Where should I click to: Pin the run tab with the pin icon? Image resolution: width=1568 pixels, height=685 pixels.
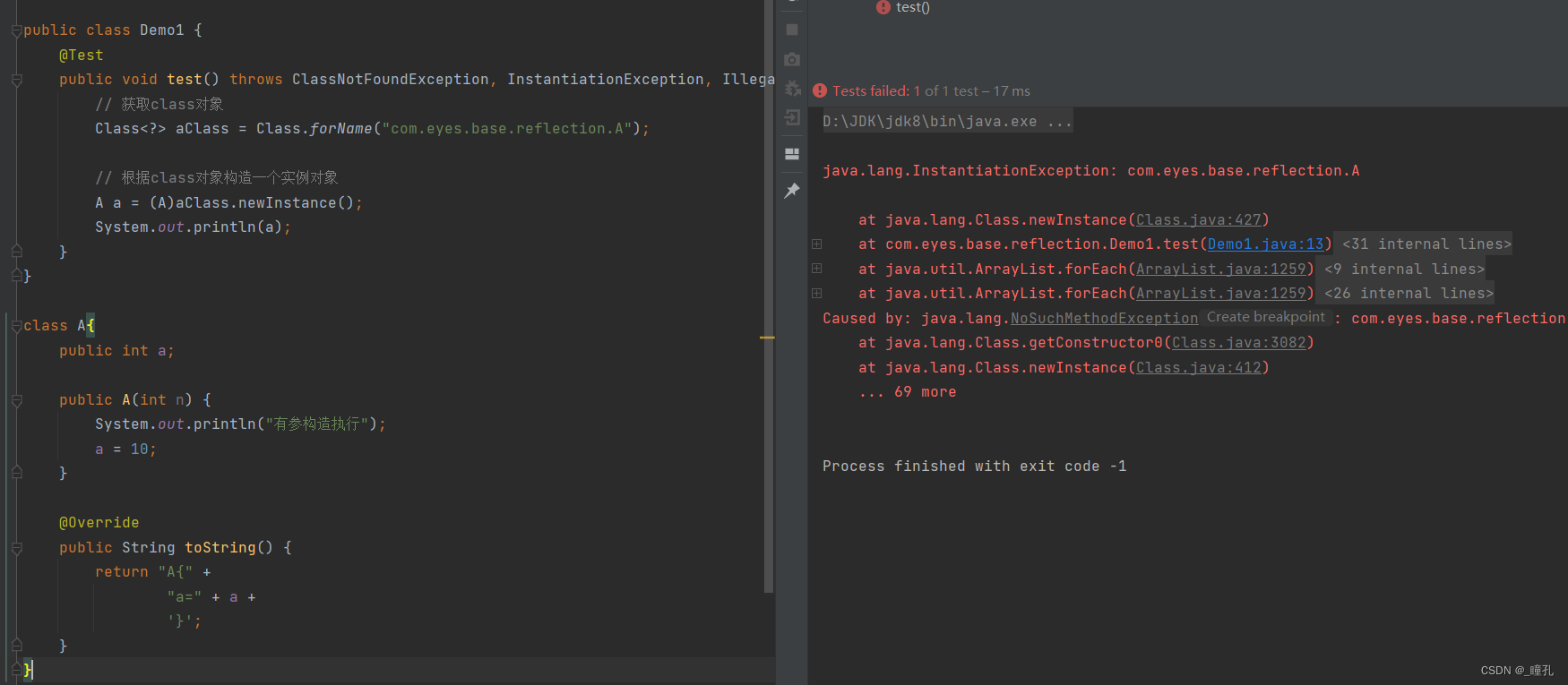pos(791,190)
